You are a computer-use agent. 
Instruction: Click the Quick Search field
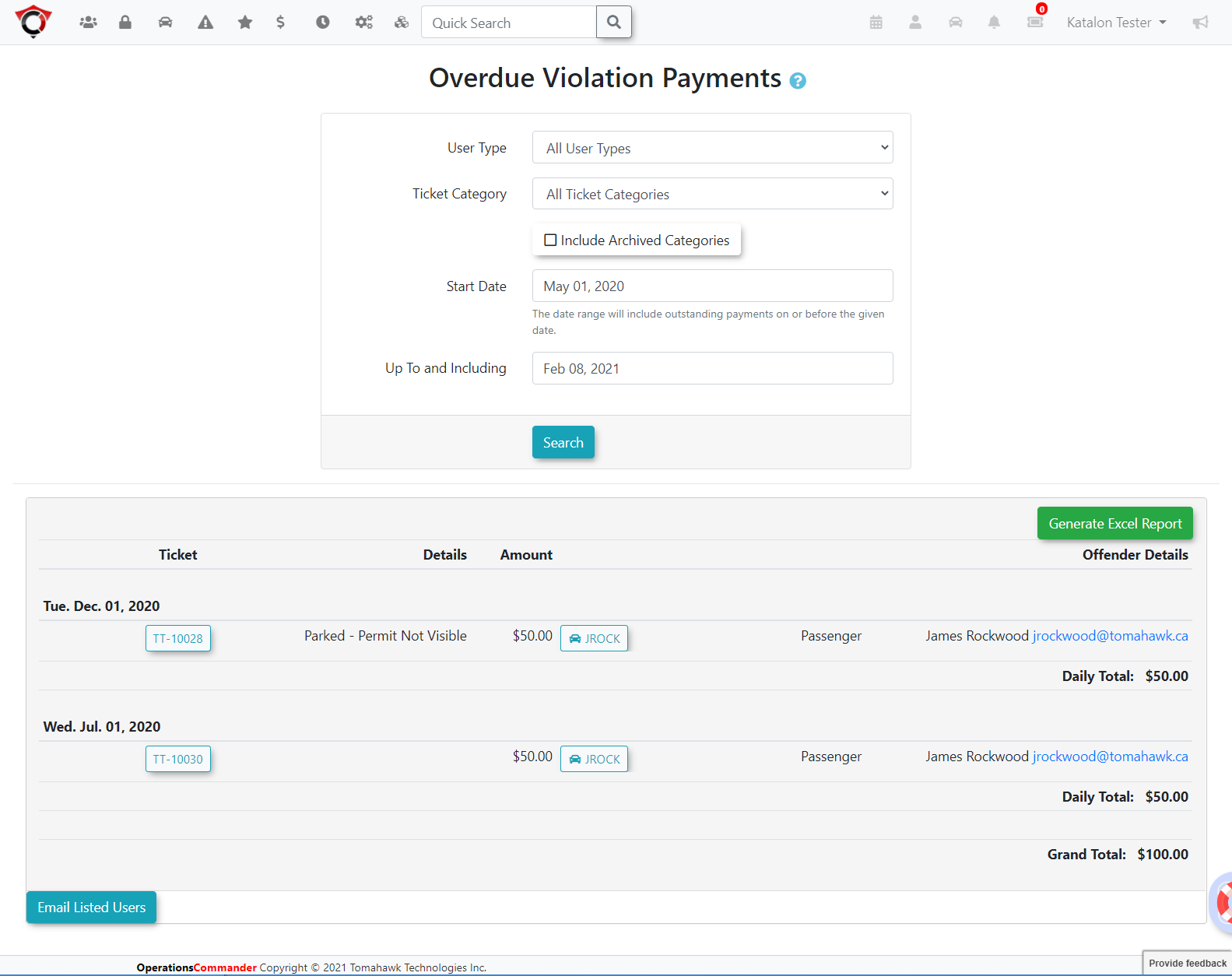click(509, 23)
